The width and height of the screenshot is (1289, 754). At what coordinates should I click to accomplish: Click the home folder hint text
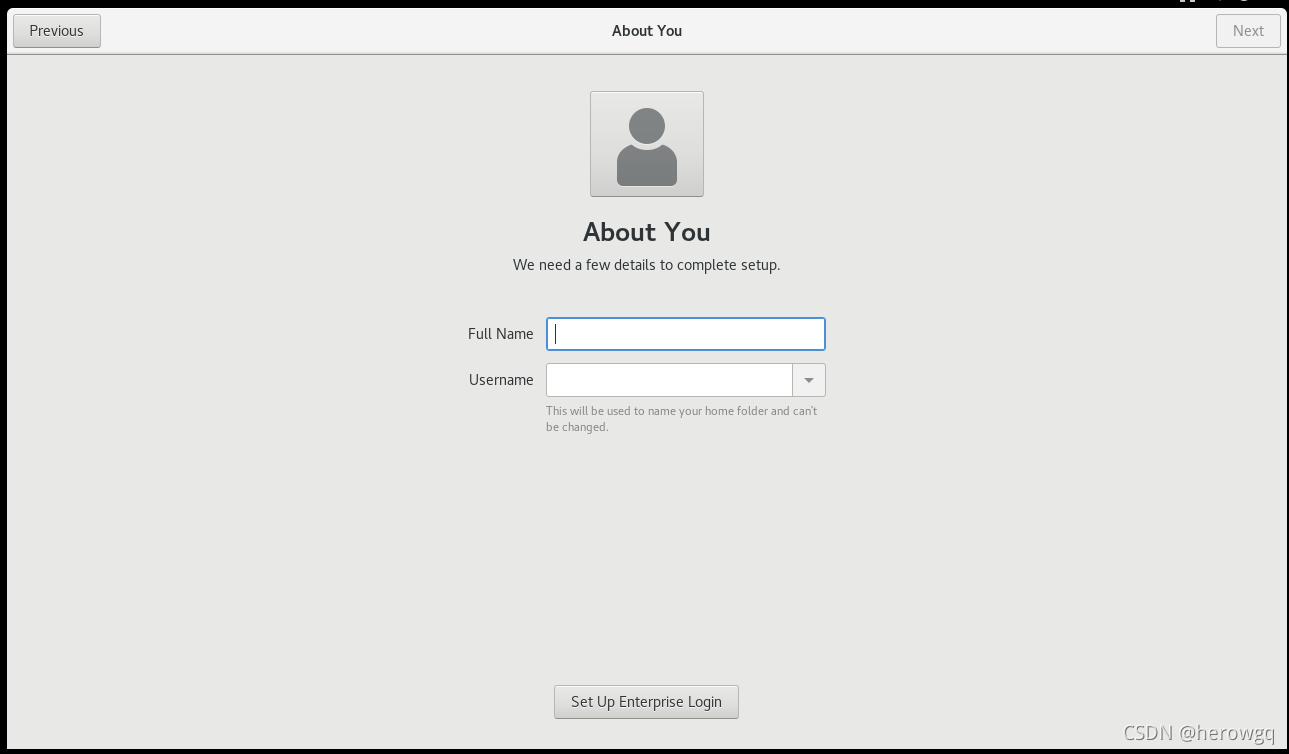682,419
